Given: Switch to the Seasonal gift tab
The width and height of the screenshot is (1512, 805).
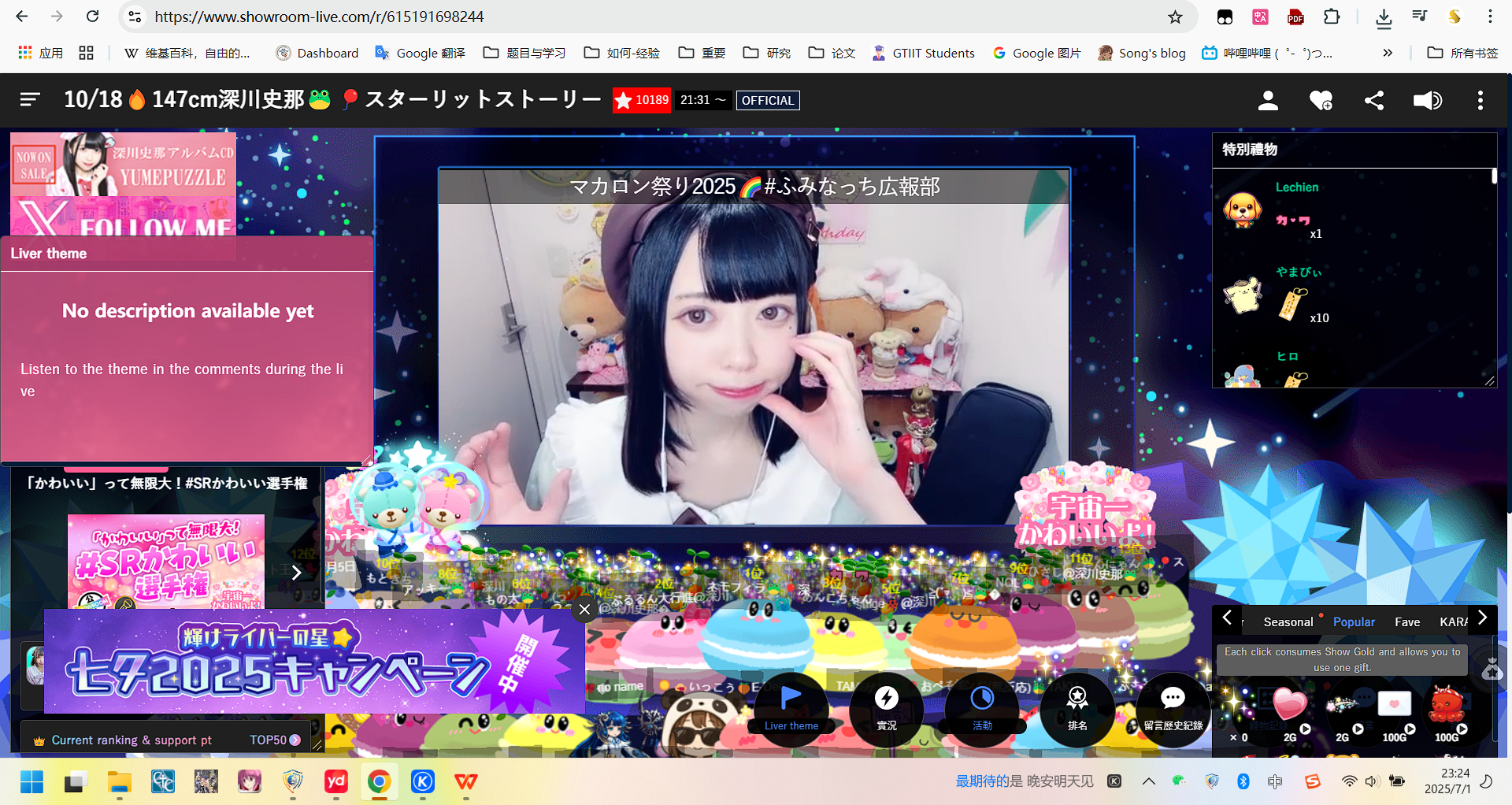Looking at the screenshot, I should click(1288, 621).
